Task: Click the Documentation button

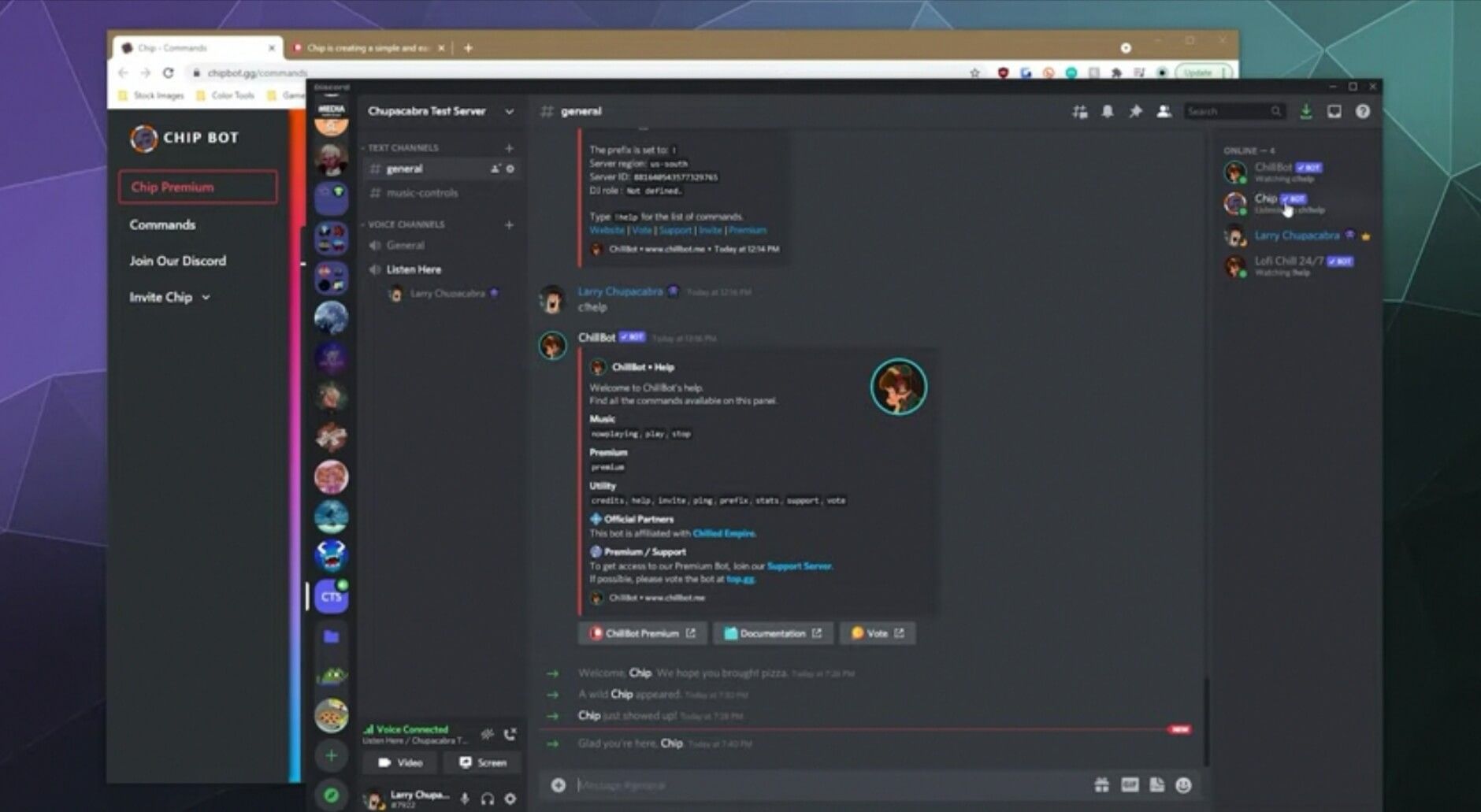Action: [773, 633]
